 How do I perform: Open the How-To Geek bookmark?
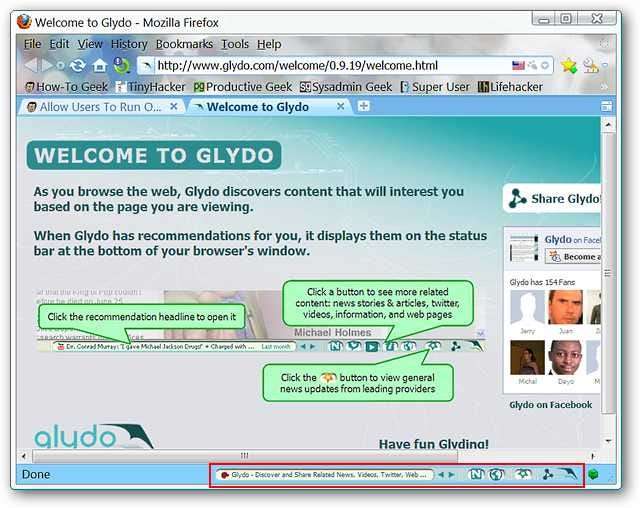(x=67, y=87)
